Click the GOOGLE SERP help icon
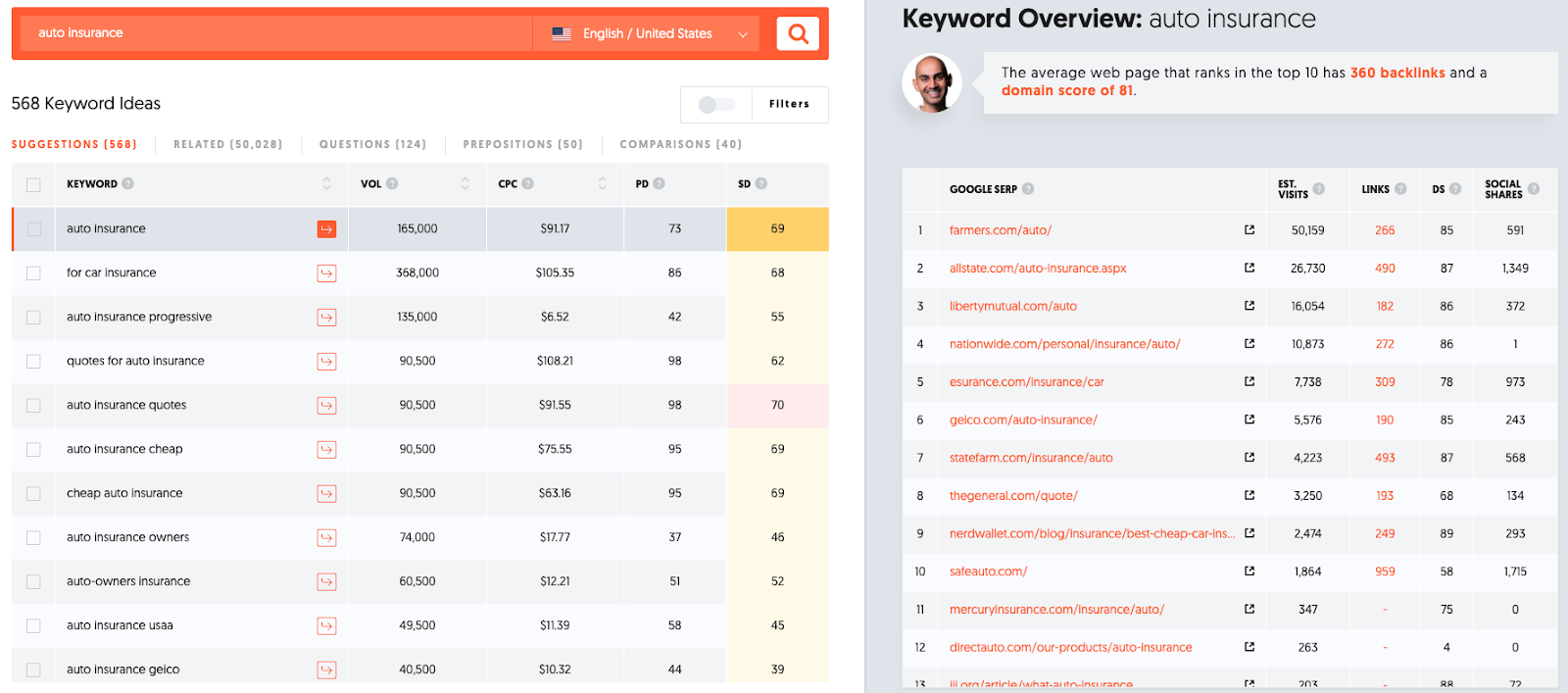This screenshot has width=1568, height=693. coord(1028,189)
